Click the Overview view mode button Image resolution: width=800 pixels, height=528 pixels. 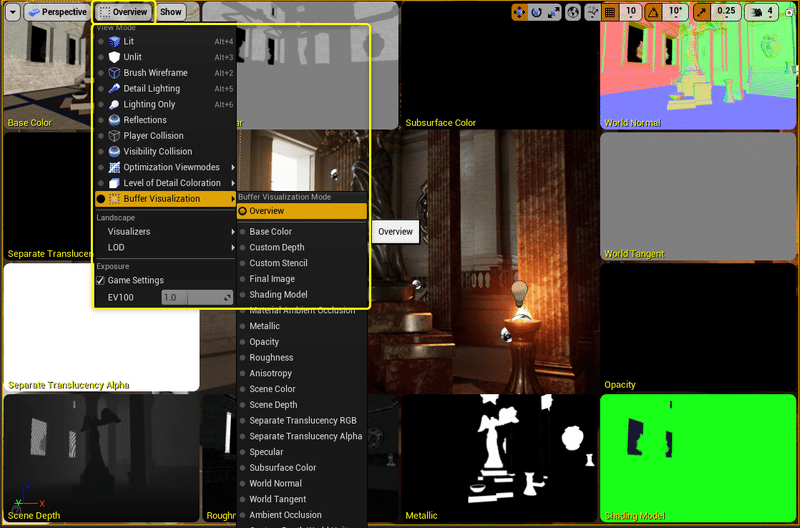pyautogui.click(x=123, y=12)
